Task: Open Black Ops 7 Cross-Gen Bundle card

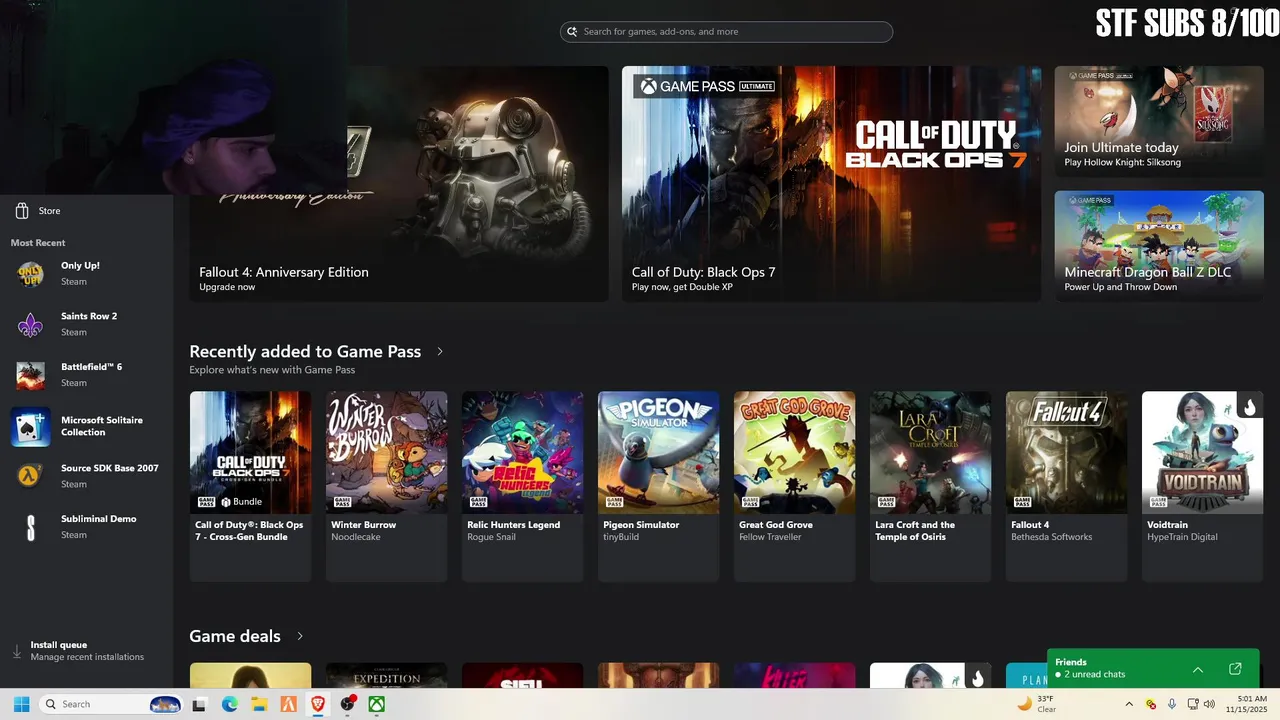Action: click(250, 486)
